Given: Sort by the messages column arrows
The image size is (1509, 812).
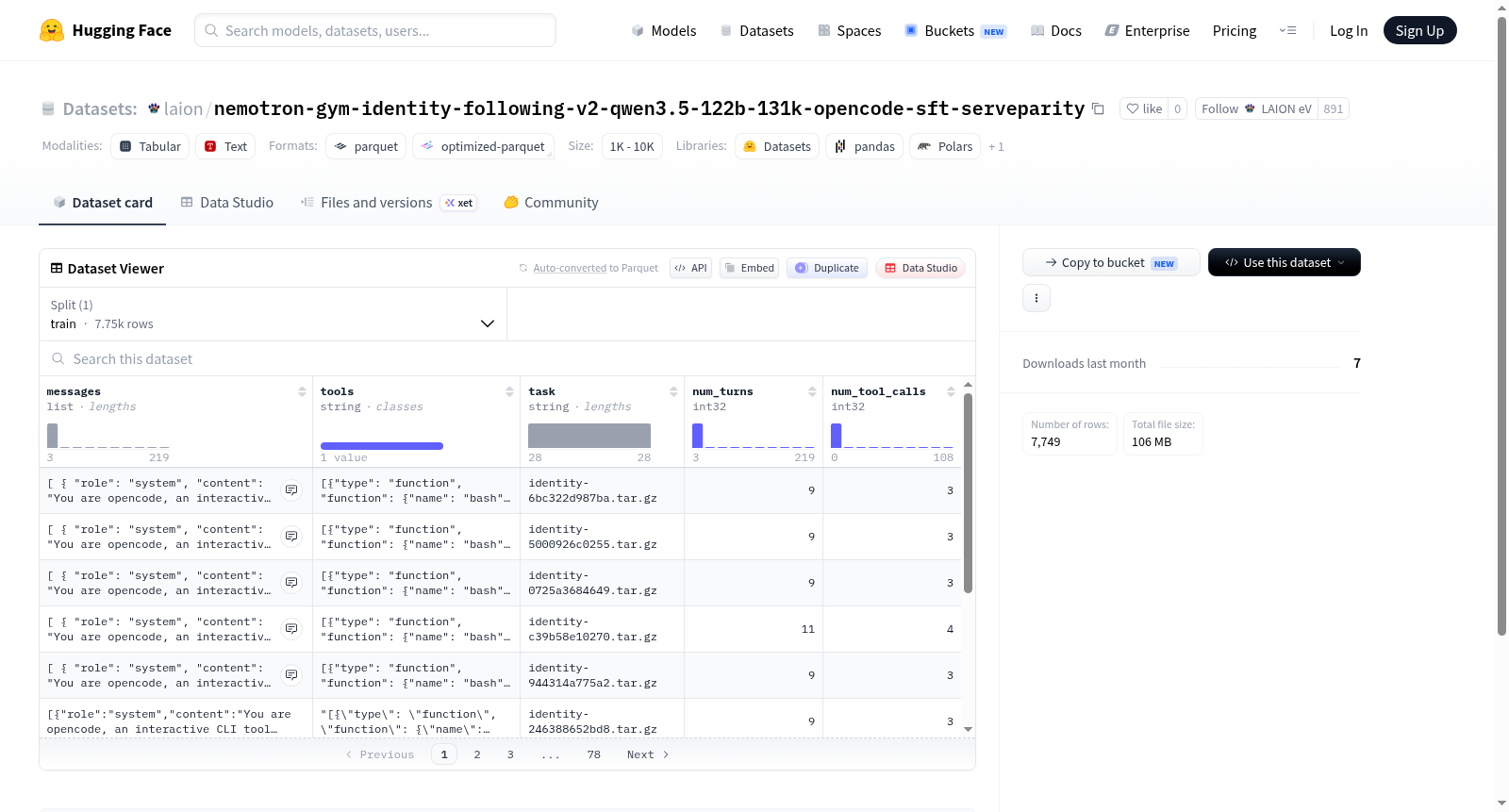Looking at the screenshot, I should coord(302,391).
